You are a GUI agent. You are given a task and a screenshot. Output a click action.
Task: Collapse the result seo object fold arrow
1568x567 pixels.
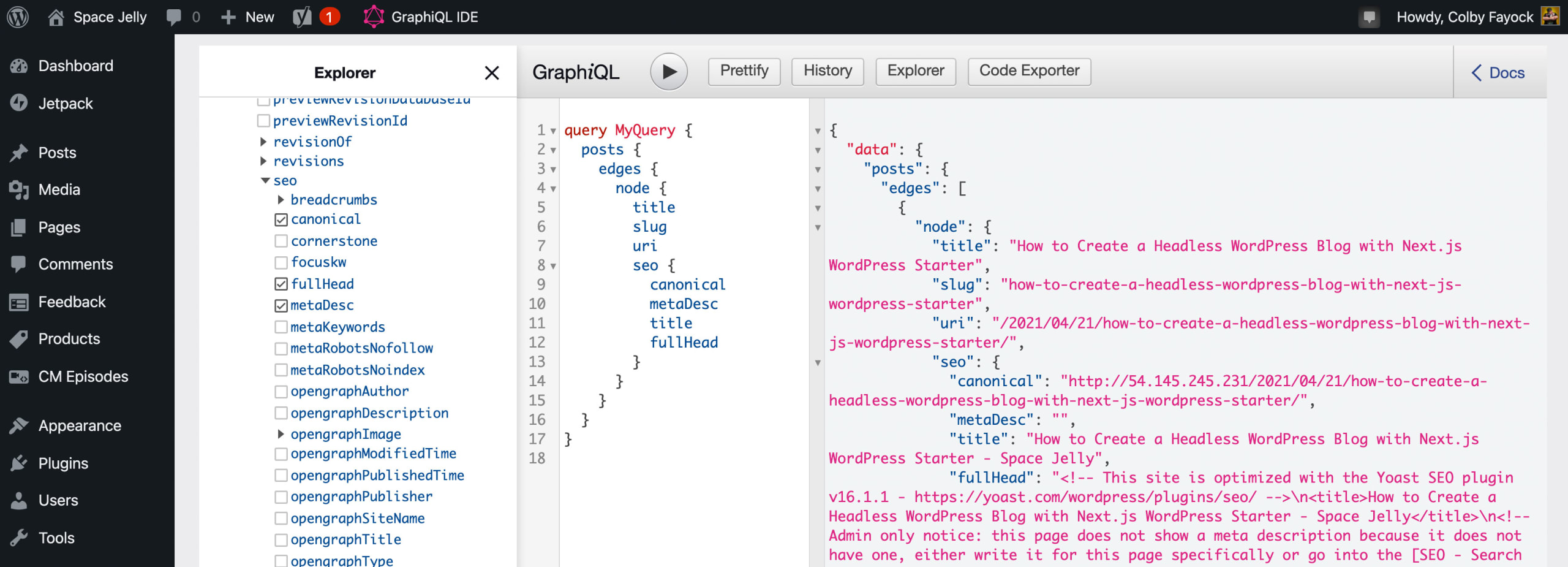point(818,363)
